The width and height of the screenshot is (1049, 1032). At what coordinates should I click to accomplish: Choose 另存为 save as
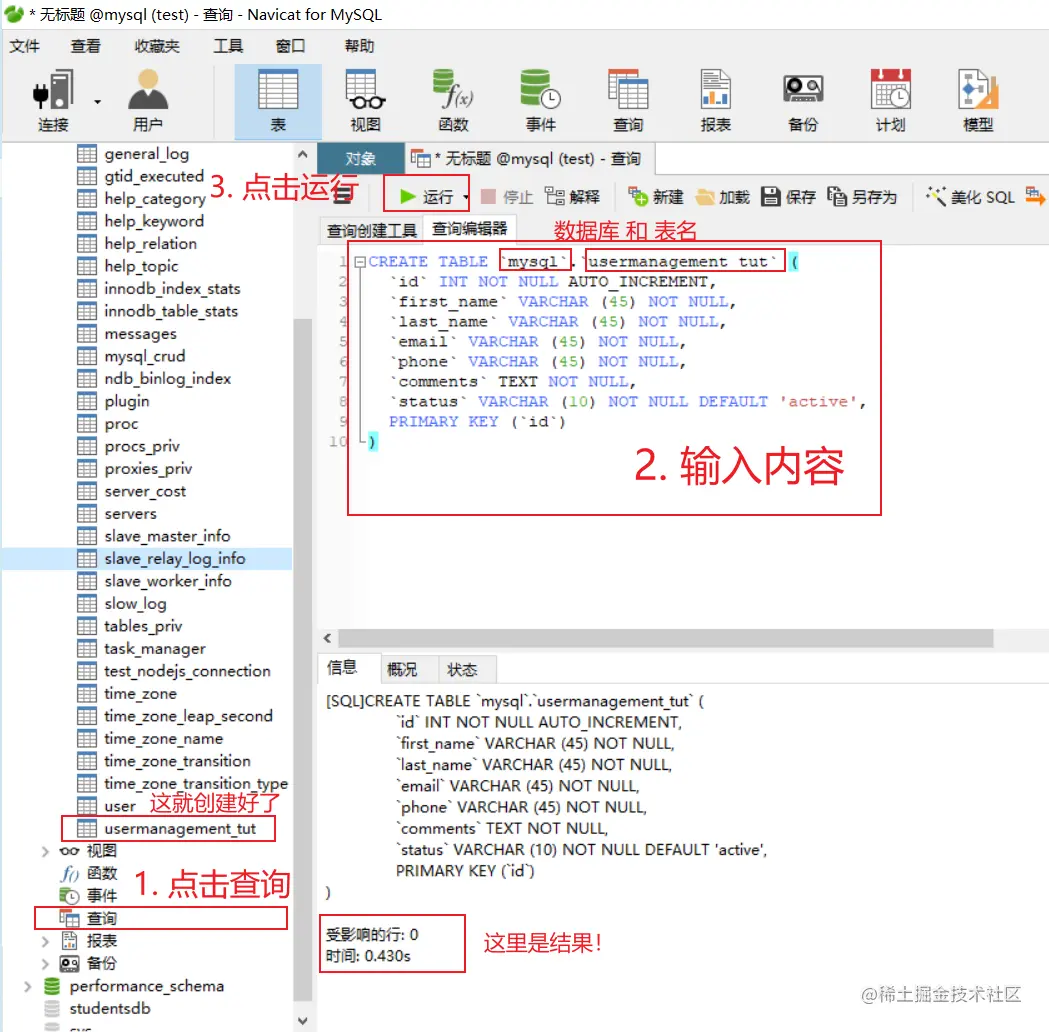(x=862, y=197)
